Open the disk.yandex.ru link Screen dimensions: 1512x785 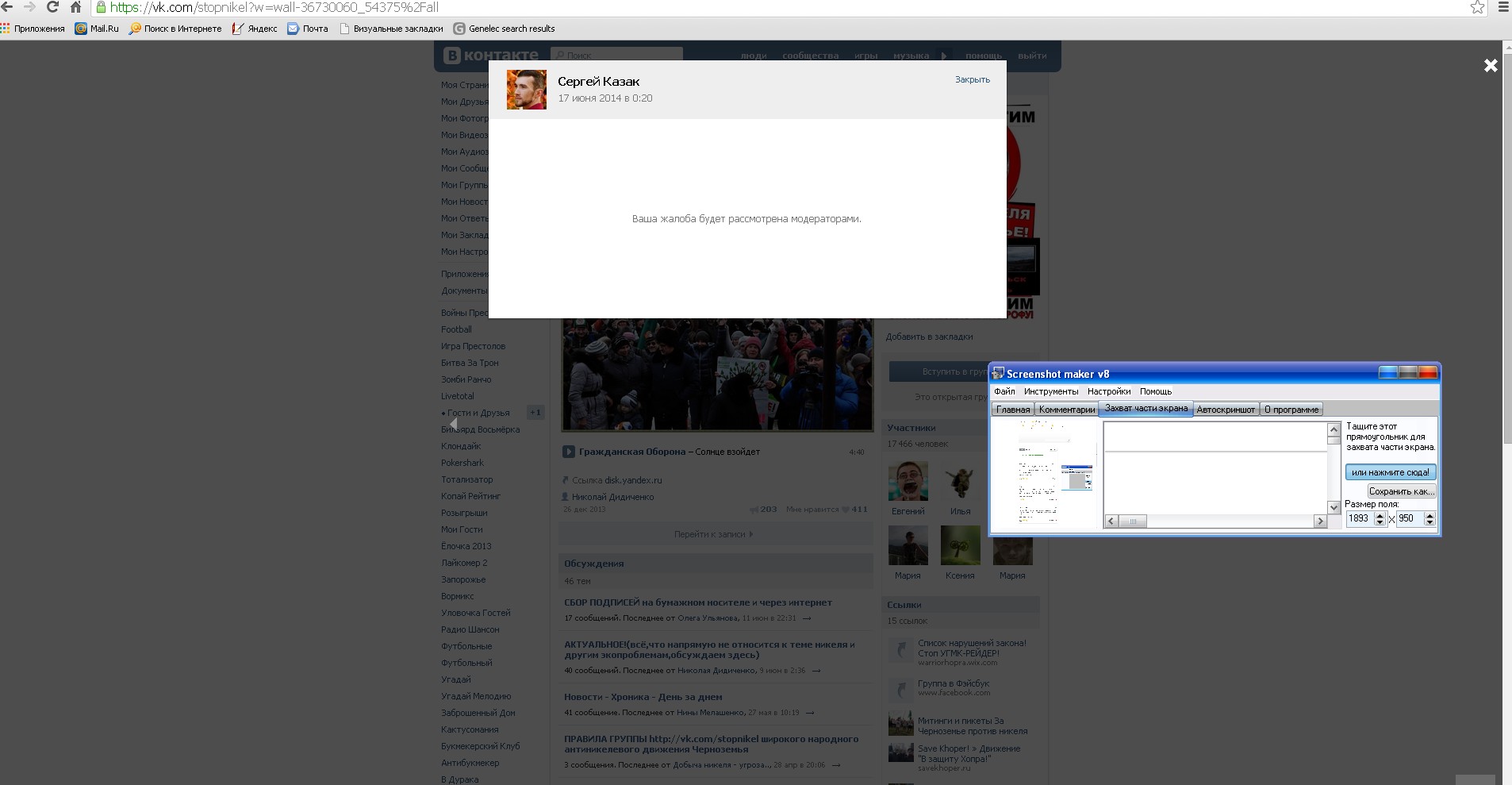click(633, 480)
